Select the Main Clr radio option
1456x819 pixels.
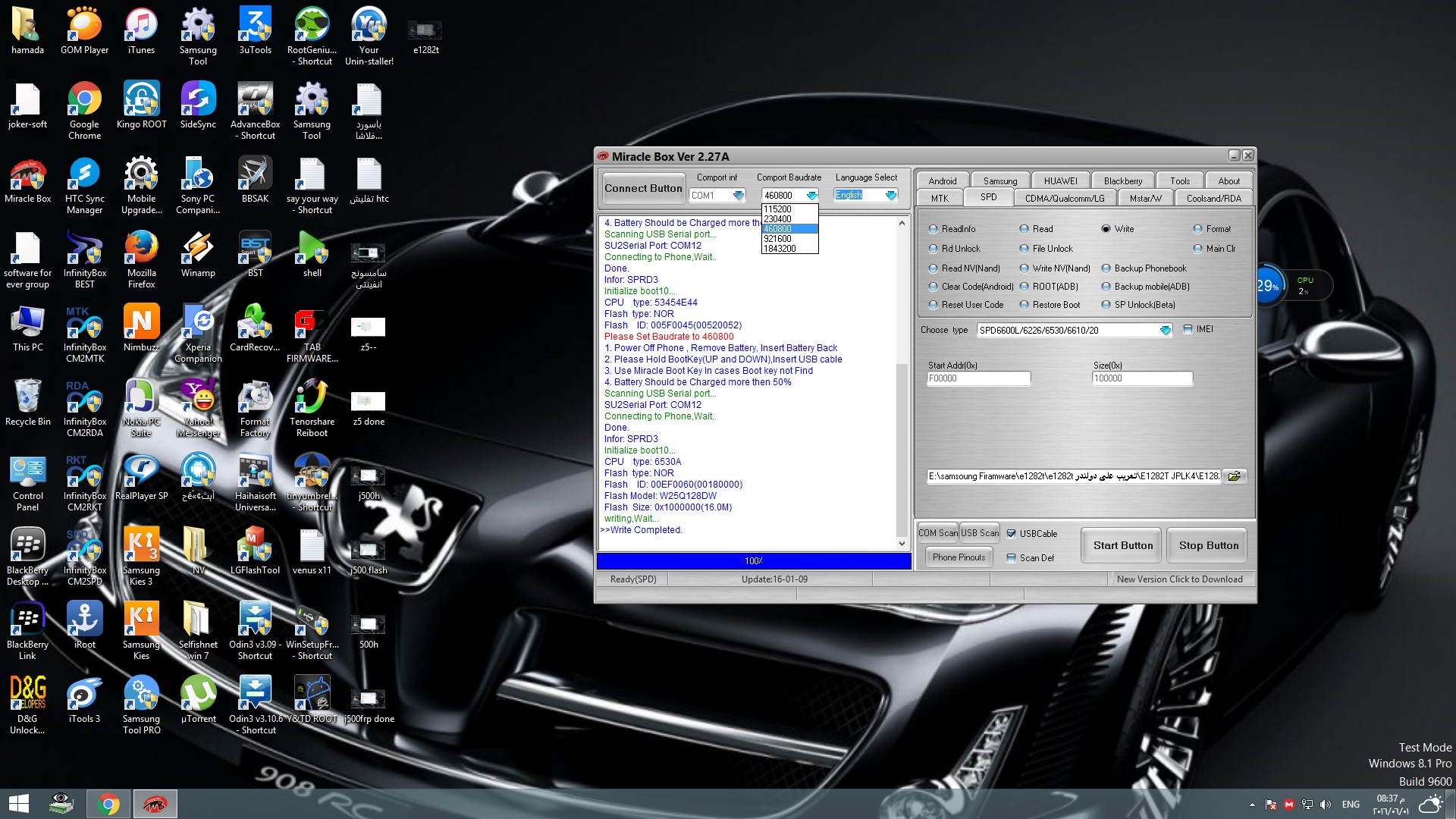click(x=1197, y=249)
